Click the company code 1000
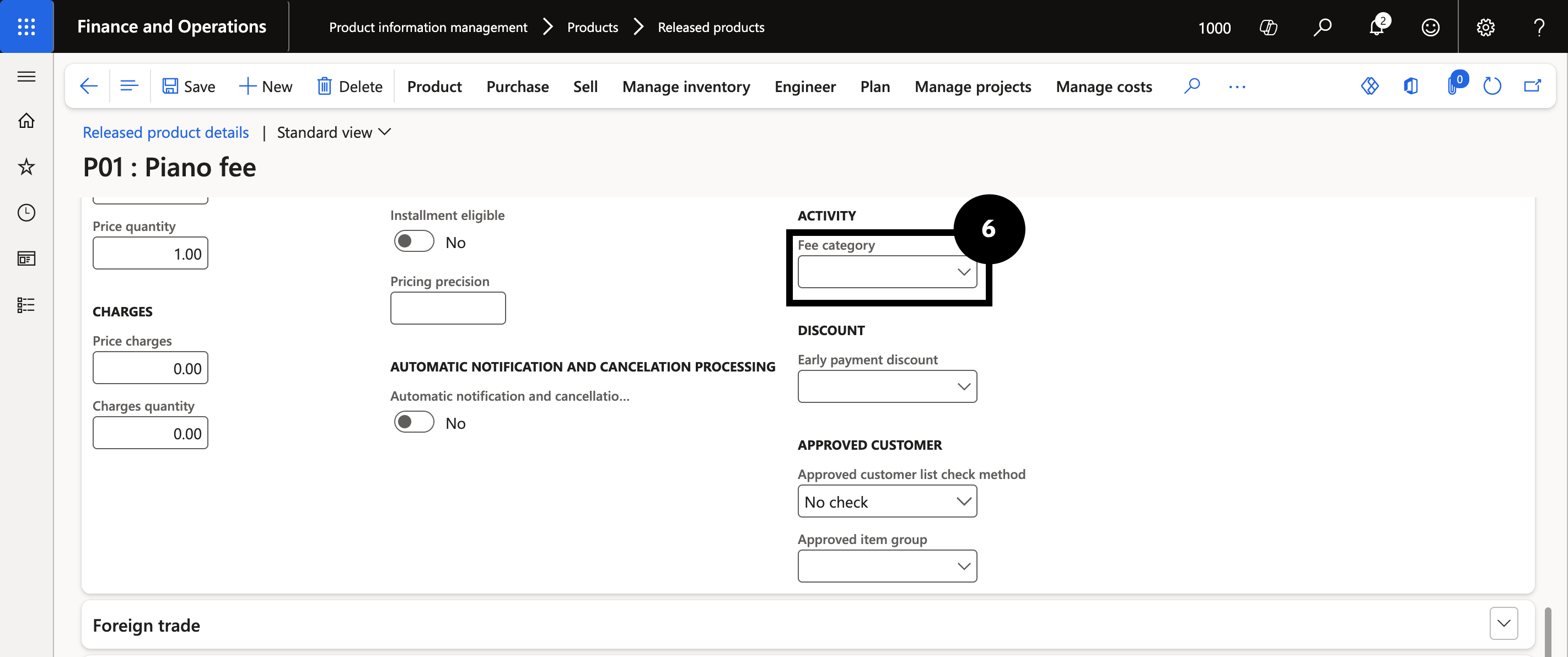Image resolution: width=1568 pixels, height=657 pixels. (1215, 28)
